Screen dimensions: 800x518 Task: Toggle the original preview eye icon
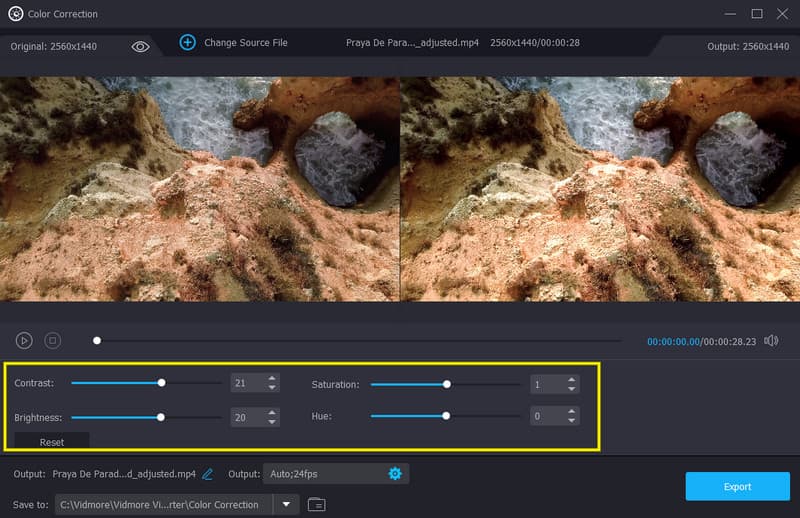click(x=140, y=46)
